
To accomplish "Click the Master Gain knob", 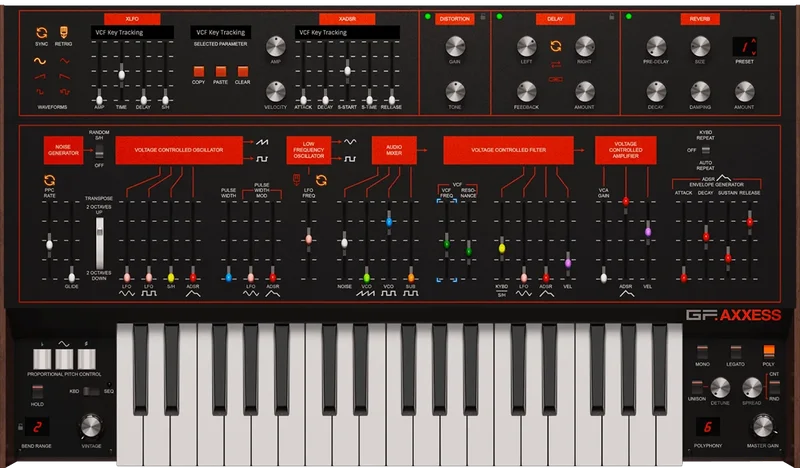I will point(763,426).
